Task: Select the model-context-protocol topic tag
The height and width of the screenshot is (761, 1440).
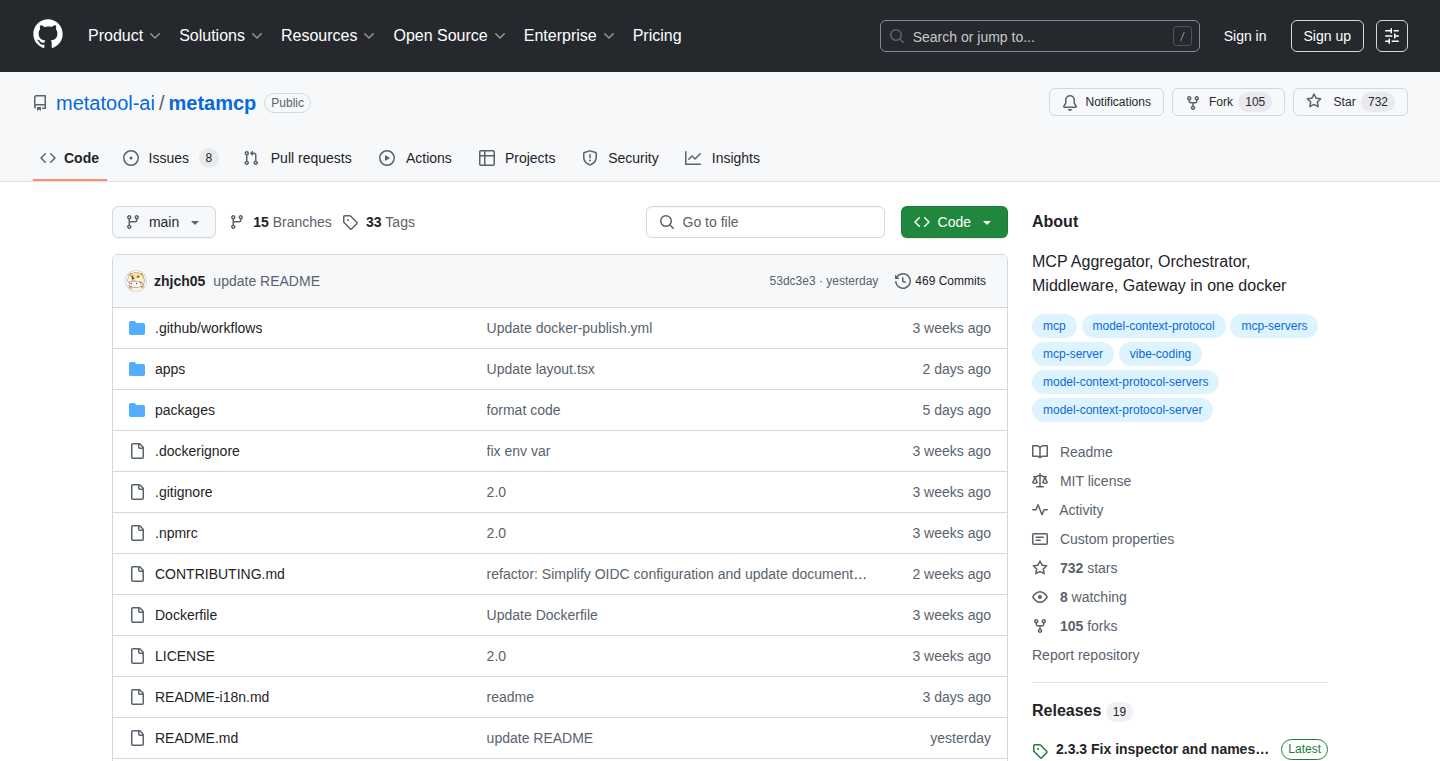Action: pyautogui.click(x=1153, y=326)
